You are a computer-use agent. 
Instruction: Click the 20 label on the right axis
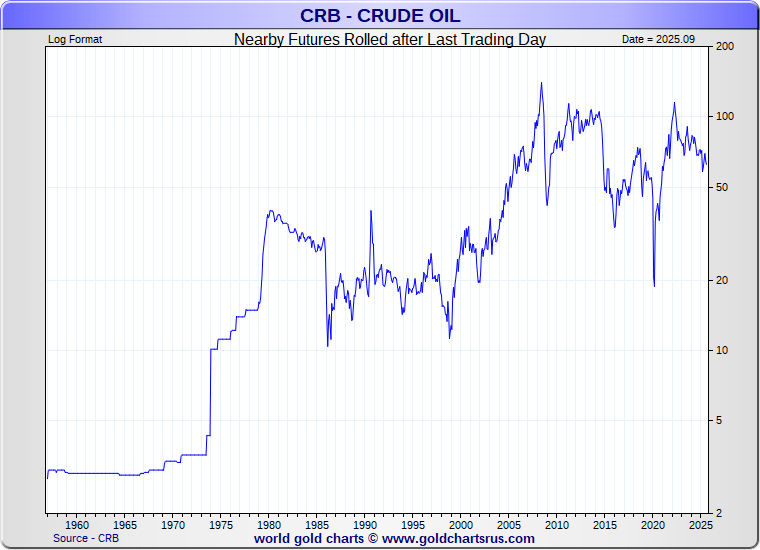click(722, 280)
